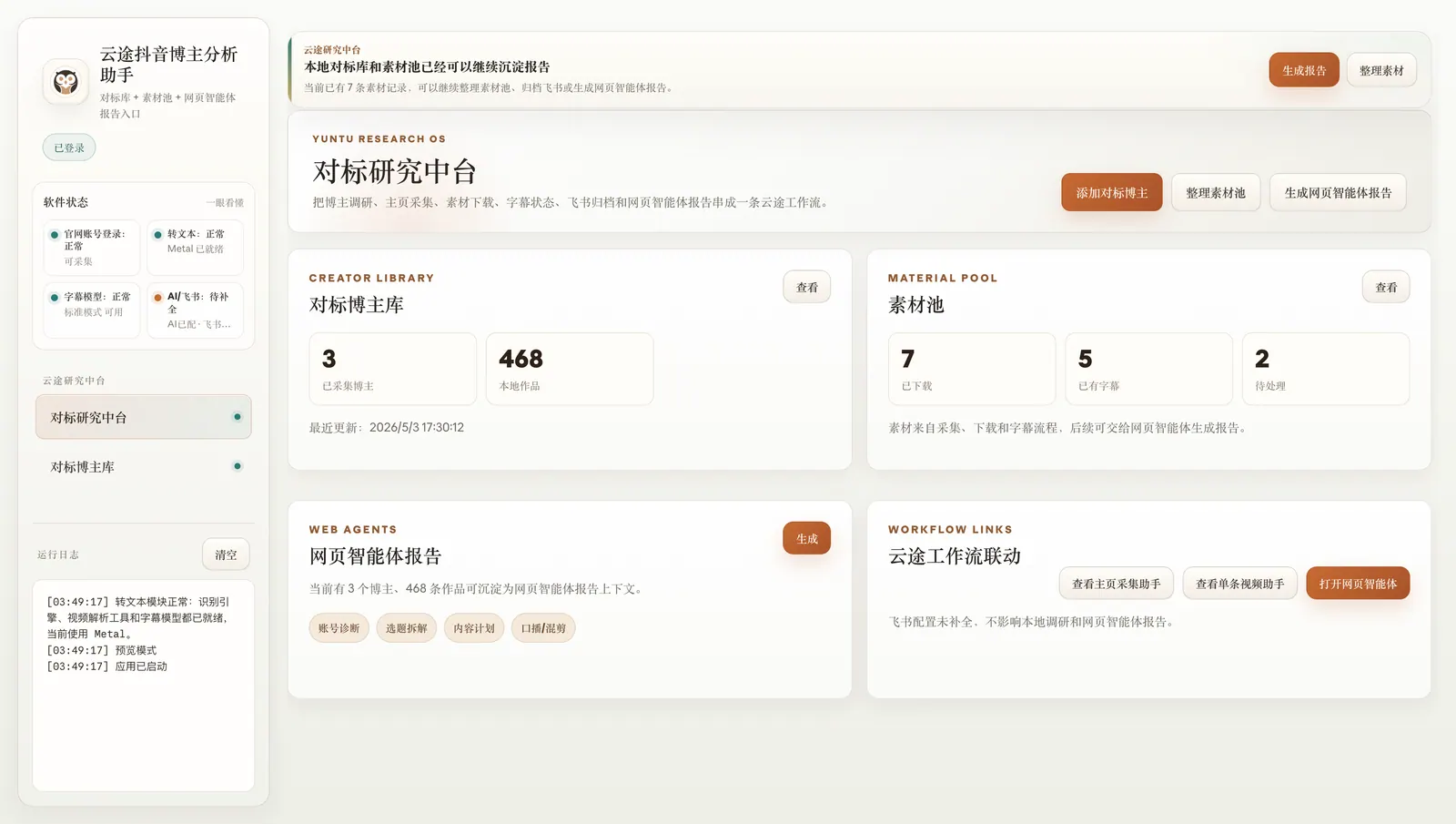Image resolution: width=1456 pixels, height=824 pixels.
Task: Select 对标博主库 in the sidebar
Action: coord(144,466)
